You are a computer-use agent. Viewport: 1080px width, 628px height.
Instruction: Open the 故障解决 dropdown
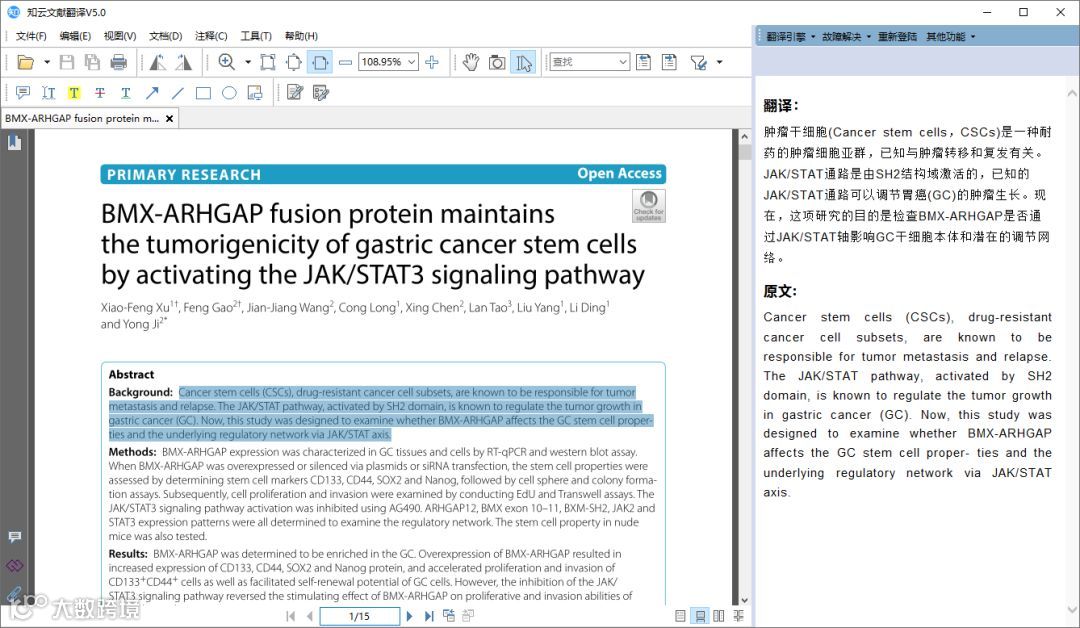847,36
